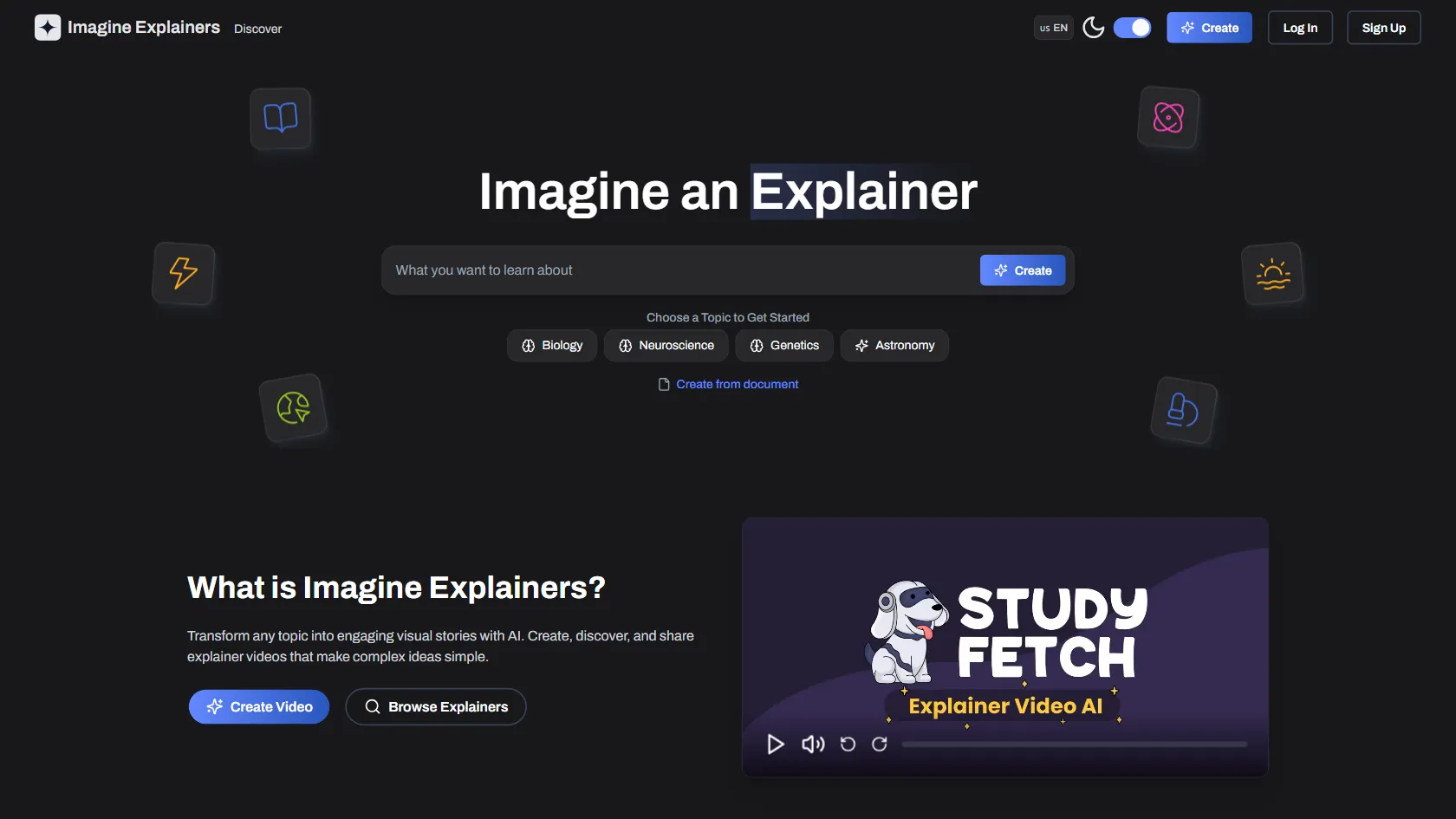Click the floating sunrise over waves icon

pyautogui.click(x=1272, y=274)
